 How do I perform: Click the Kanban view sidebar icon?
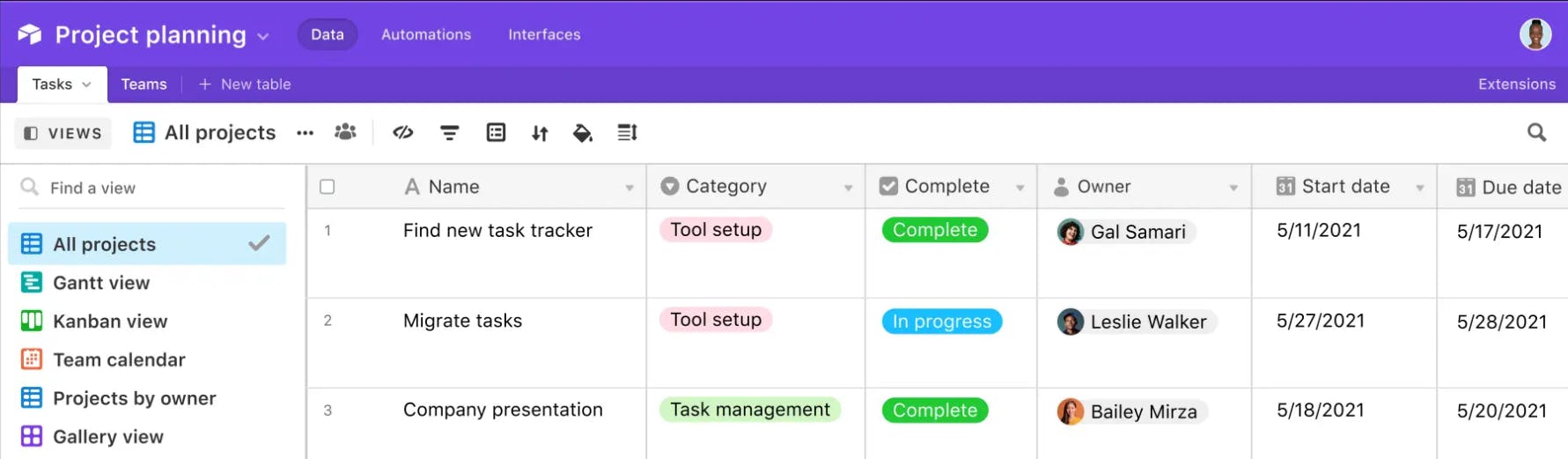32,321
